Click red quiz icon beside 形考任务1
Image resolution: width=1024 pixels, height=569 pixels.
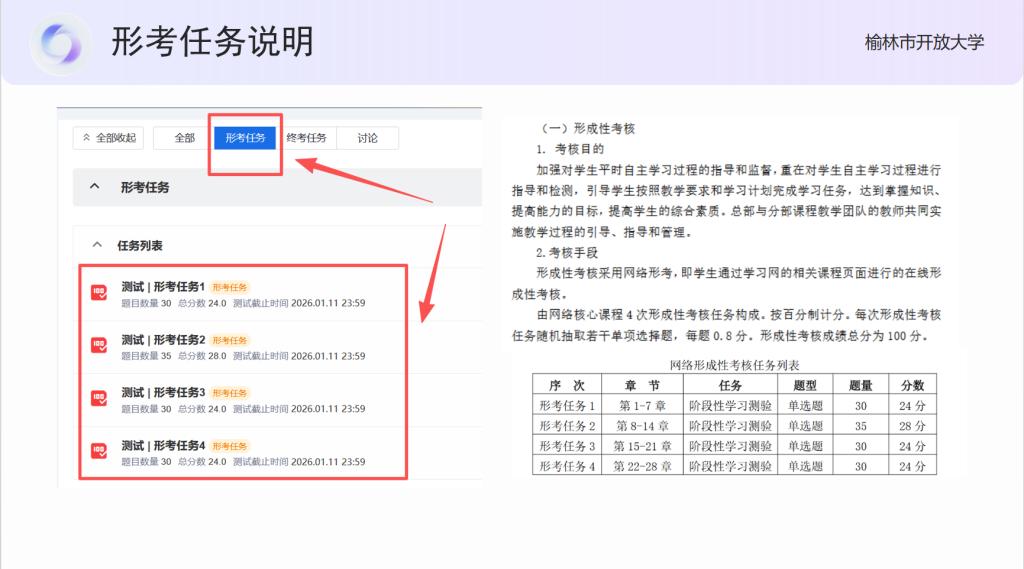[x=99, y=293]
